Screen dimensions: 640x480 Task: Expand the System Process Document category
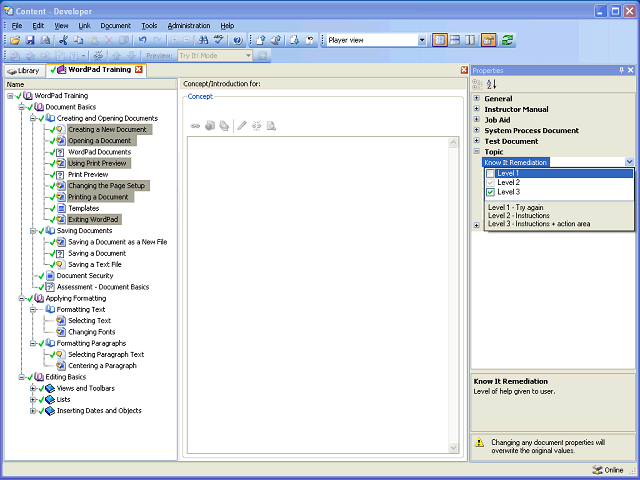(x=476, y=130)
